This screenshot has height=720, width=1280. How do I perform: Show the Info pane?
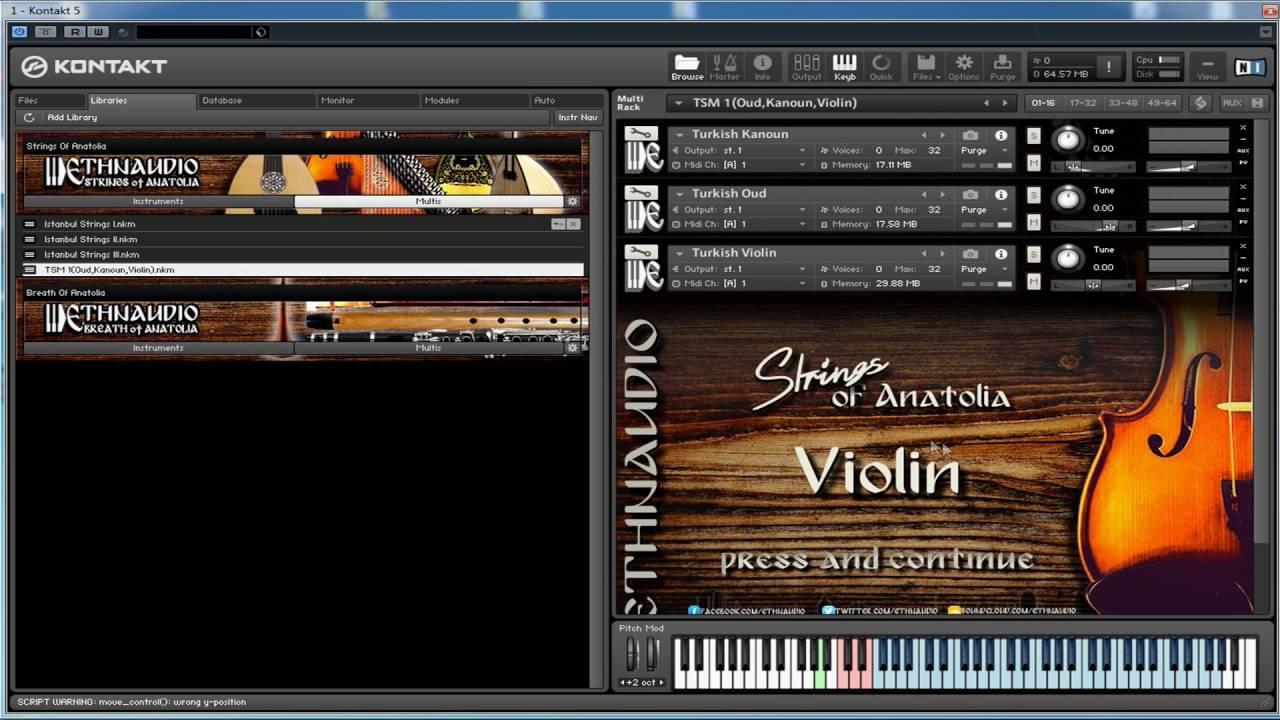click(762, 66)
